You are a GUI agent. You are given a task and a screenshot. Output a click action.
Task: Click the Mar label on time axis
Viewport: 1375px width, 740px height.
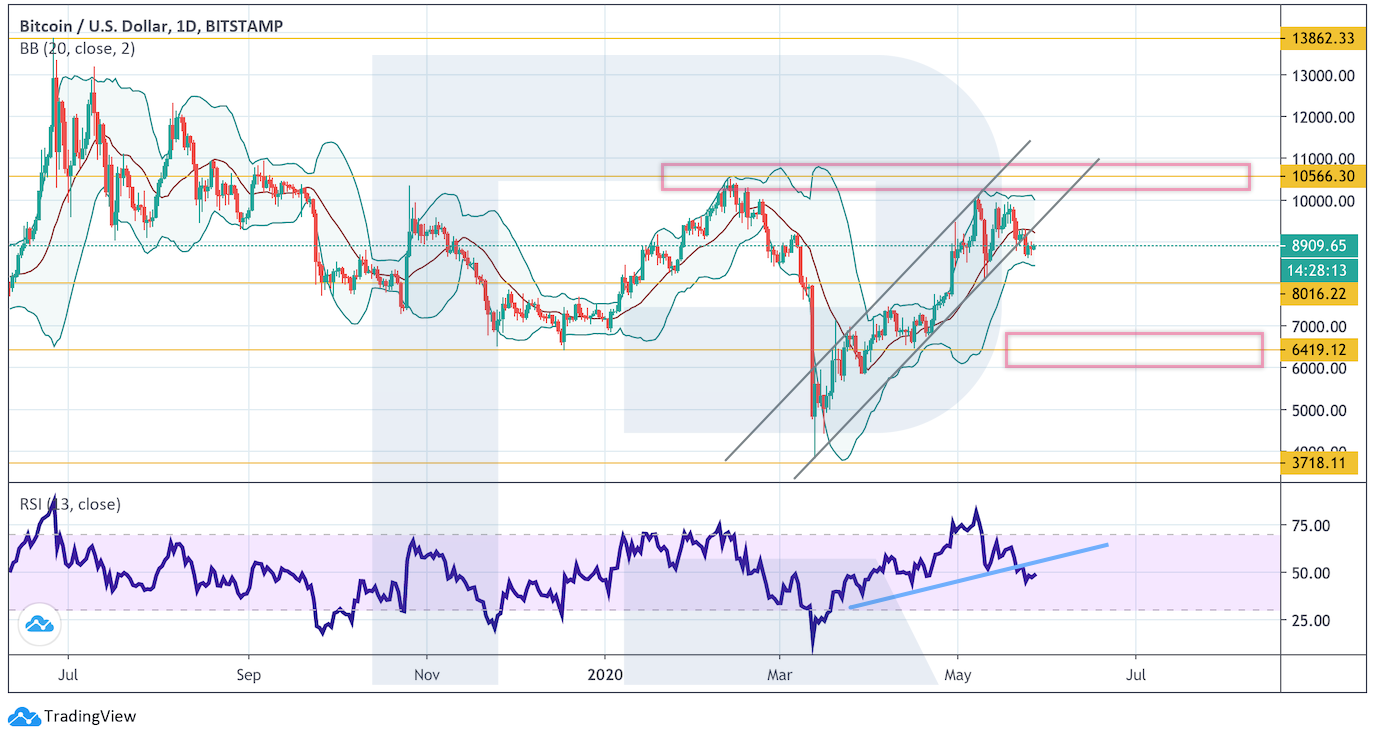780,675
